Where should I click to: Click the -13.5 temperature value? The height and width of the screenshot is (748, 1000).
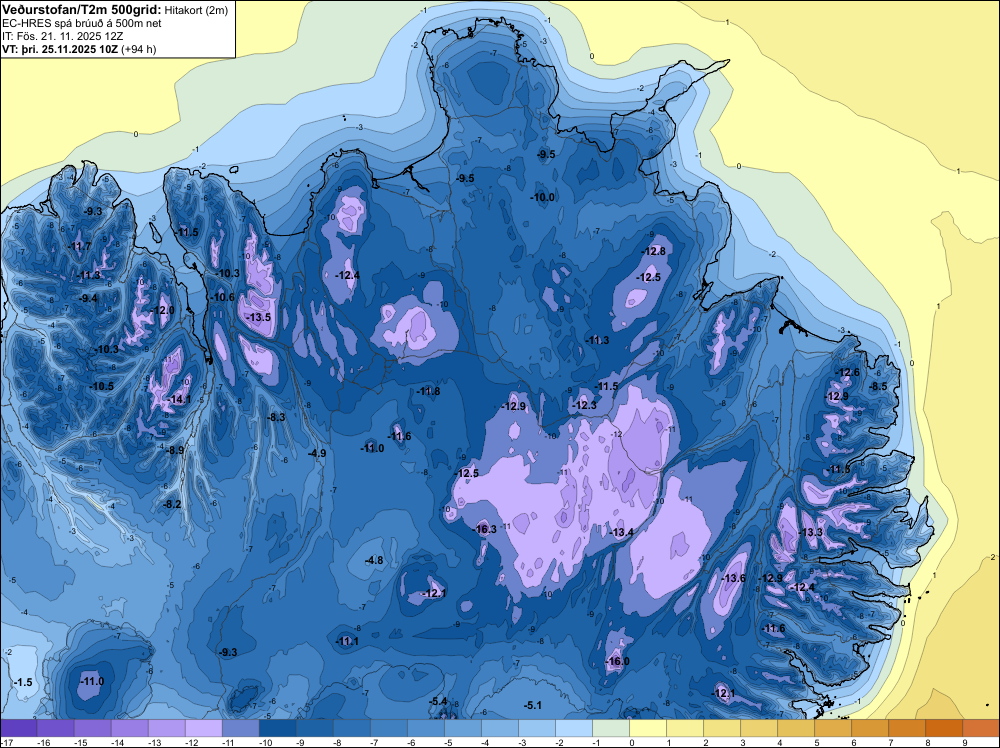260,317
